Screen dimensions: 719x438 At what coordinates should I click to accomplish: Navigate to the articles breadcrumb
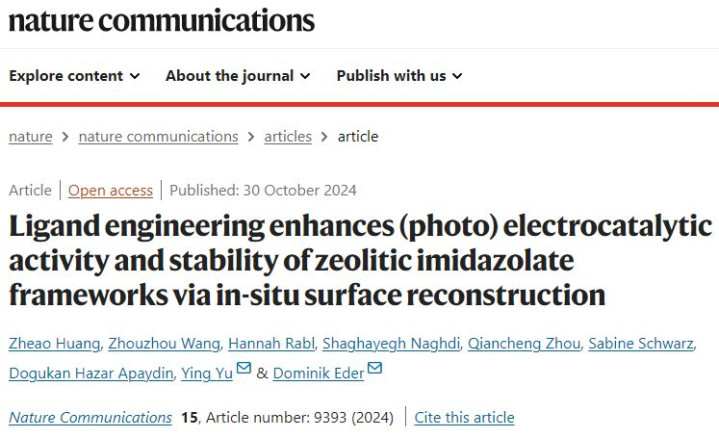288,137
